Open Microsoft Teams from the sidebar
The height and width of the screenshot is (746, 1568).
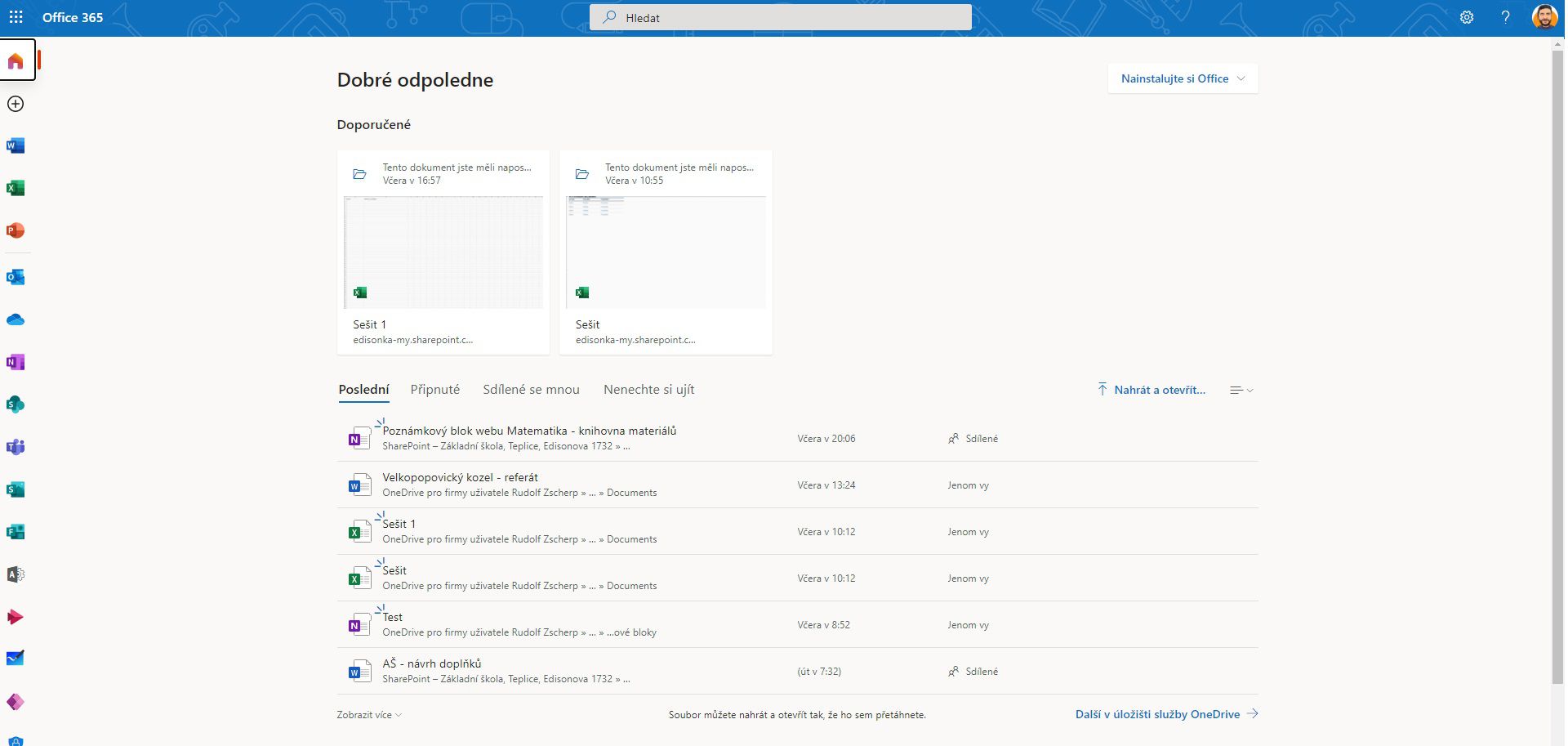click(x=16, y=447)
